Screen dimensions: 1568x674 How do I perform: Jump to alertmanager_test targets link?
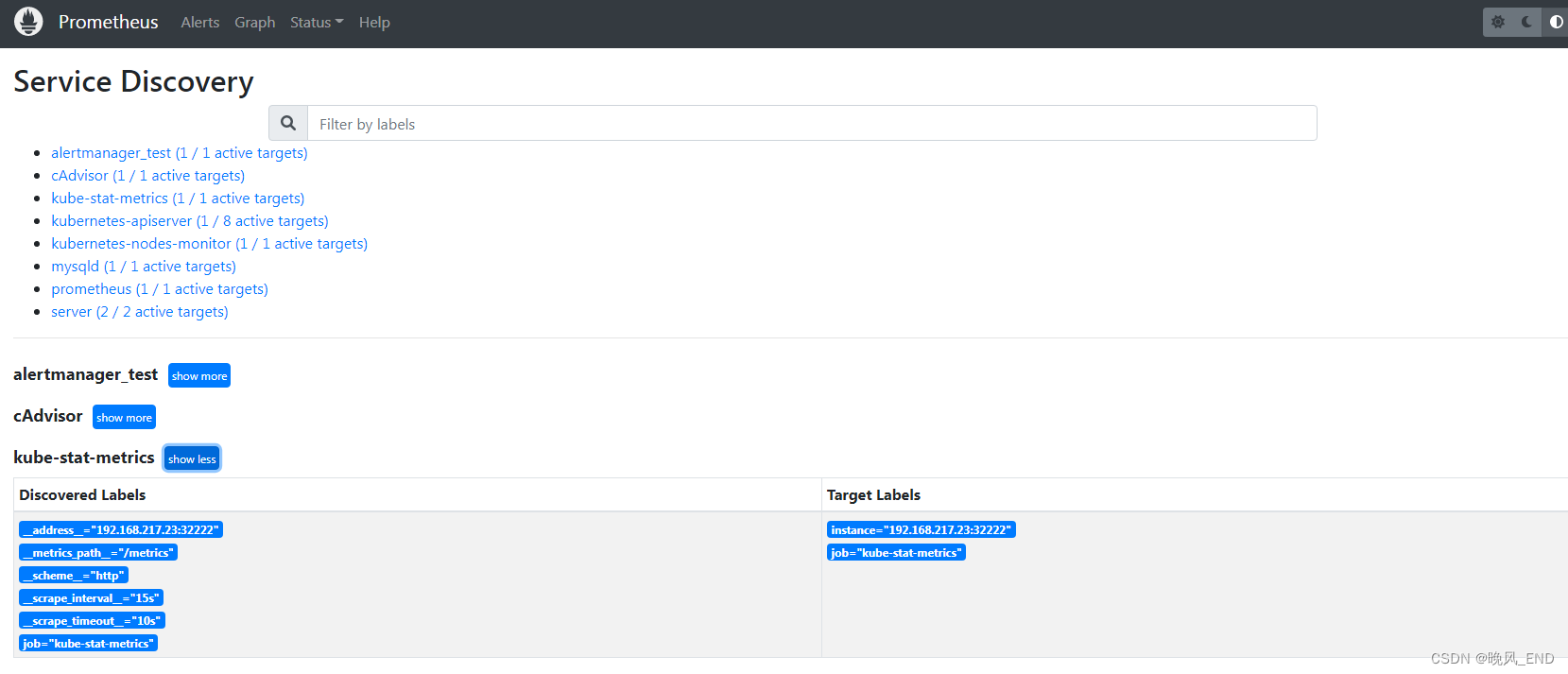pos(180,153)
